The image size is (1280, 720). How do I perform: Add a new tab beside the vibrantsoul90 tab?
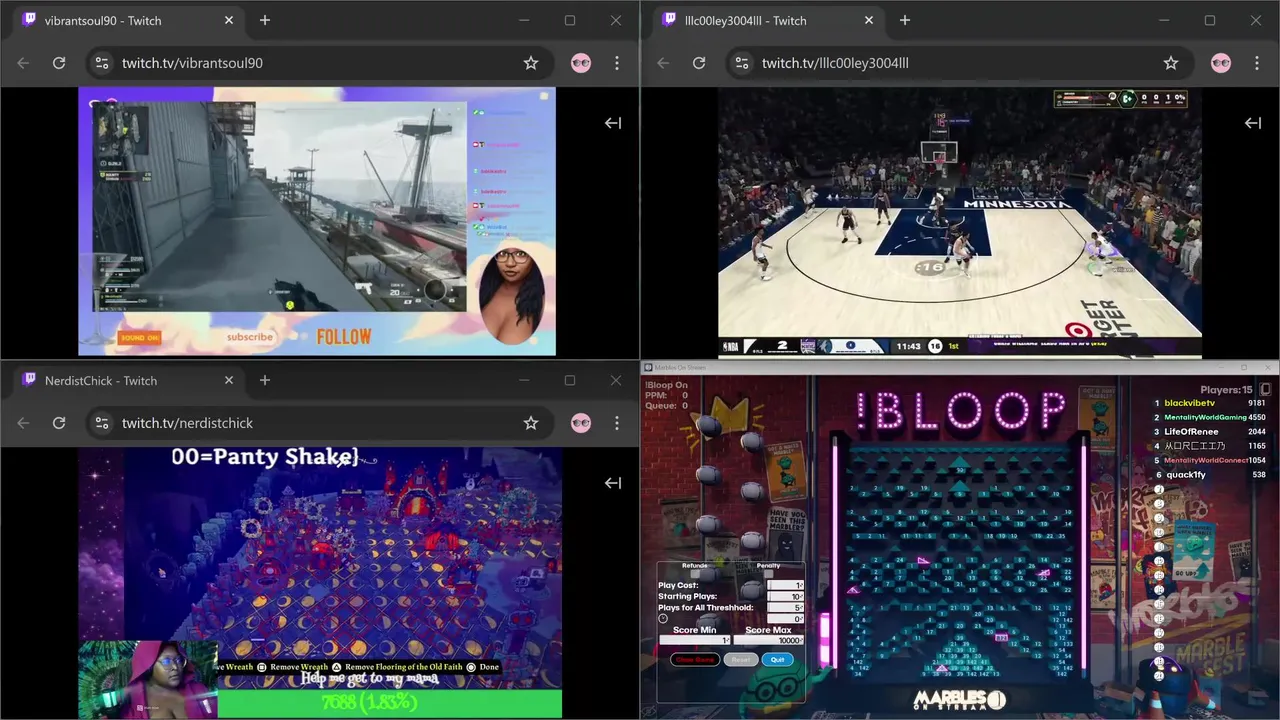265,20
